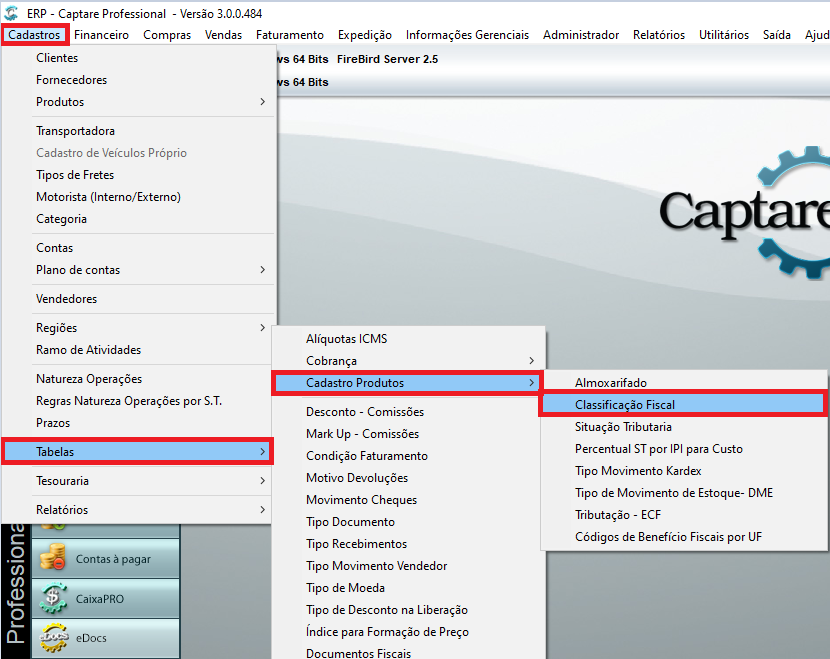Expand the Plano de contas submenu arrow
This screenshot has width=830, height=659.
pyautogui.click(x=263, y=269)
